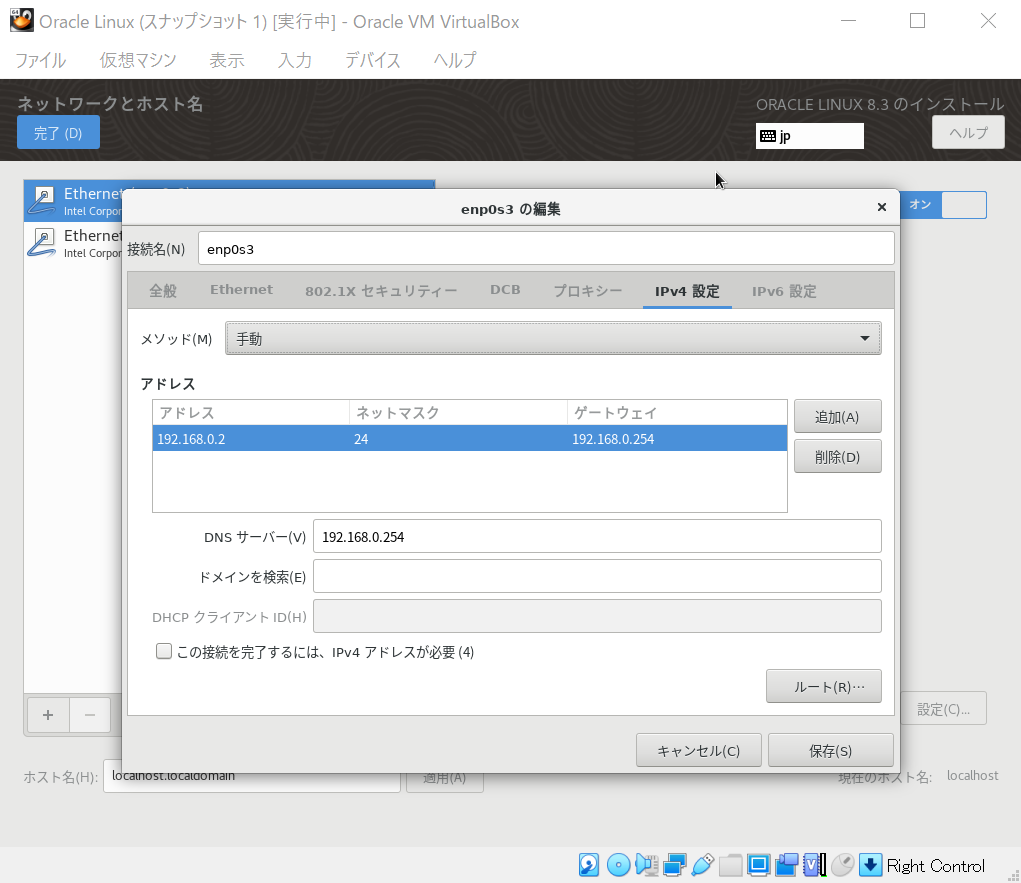Click the ホスト名 input field
The width and height of the screenshot is (1021, 883).
coord(251,776)
